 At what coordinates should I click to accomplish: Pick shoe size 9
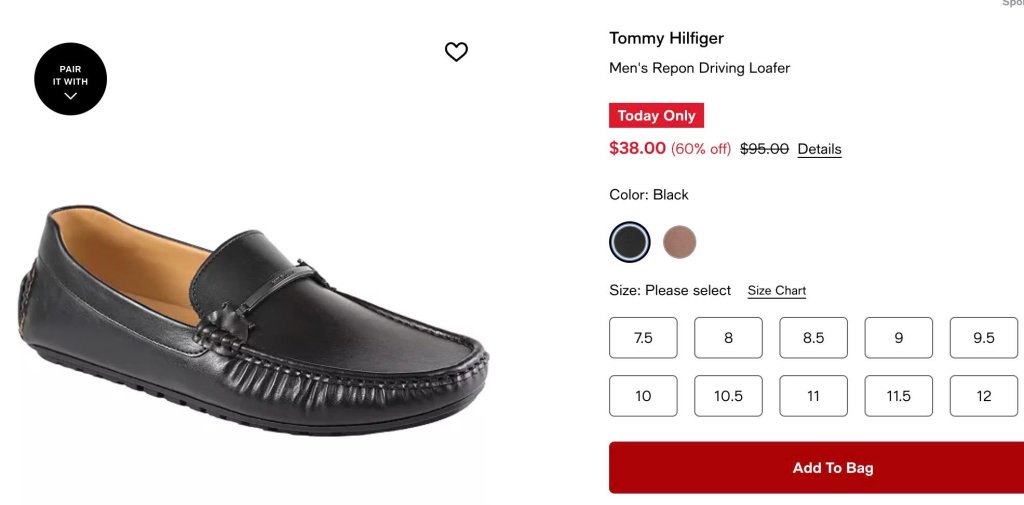[899, 338]
